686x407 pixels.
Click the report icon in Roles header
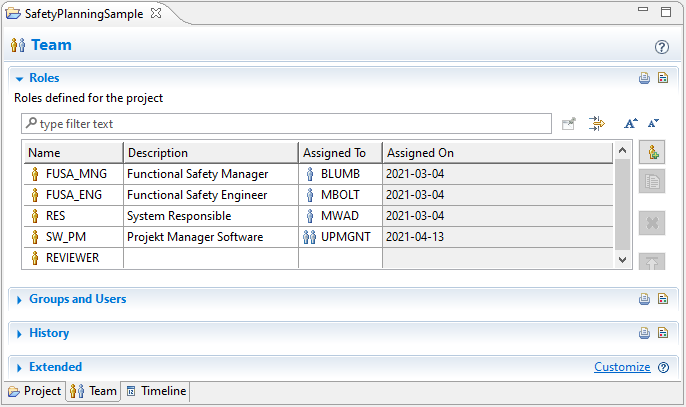(x=662, y=78)
